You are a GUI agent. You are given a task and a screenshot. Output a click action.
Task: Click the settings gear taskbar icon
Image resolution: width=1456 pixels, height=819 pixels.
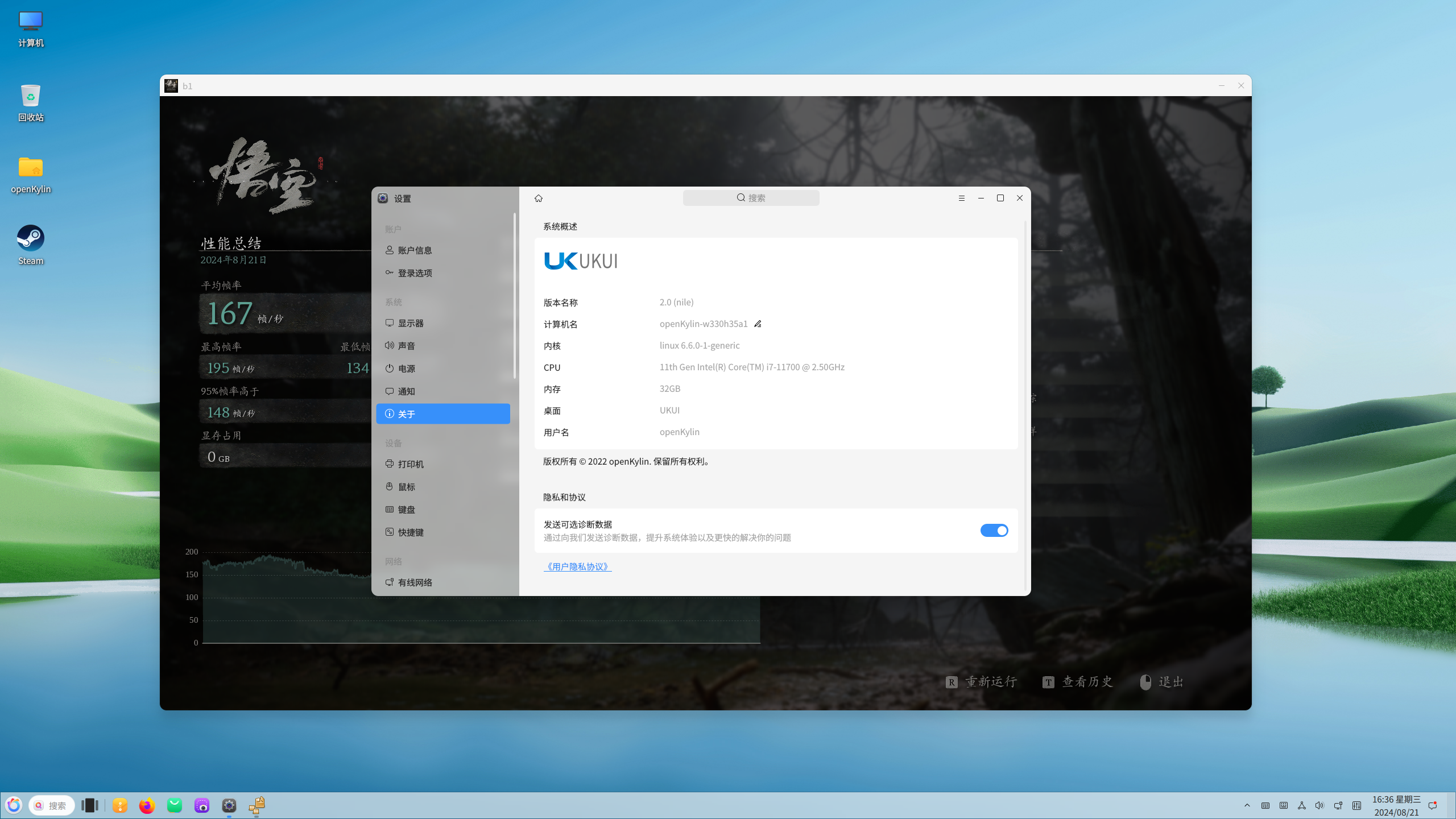coord(229,805)
